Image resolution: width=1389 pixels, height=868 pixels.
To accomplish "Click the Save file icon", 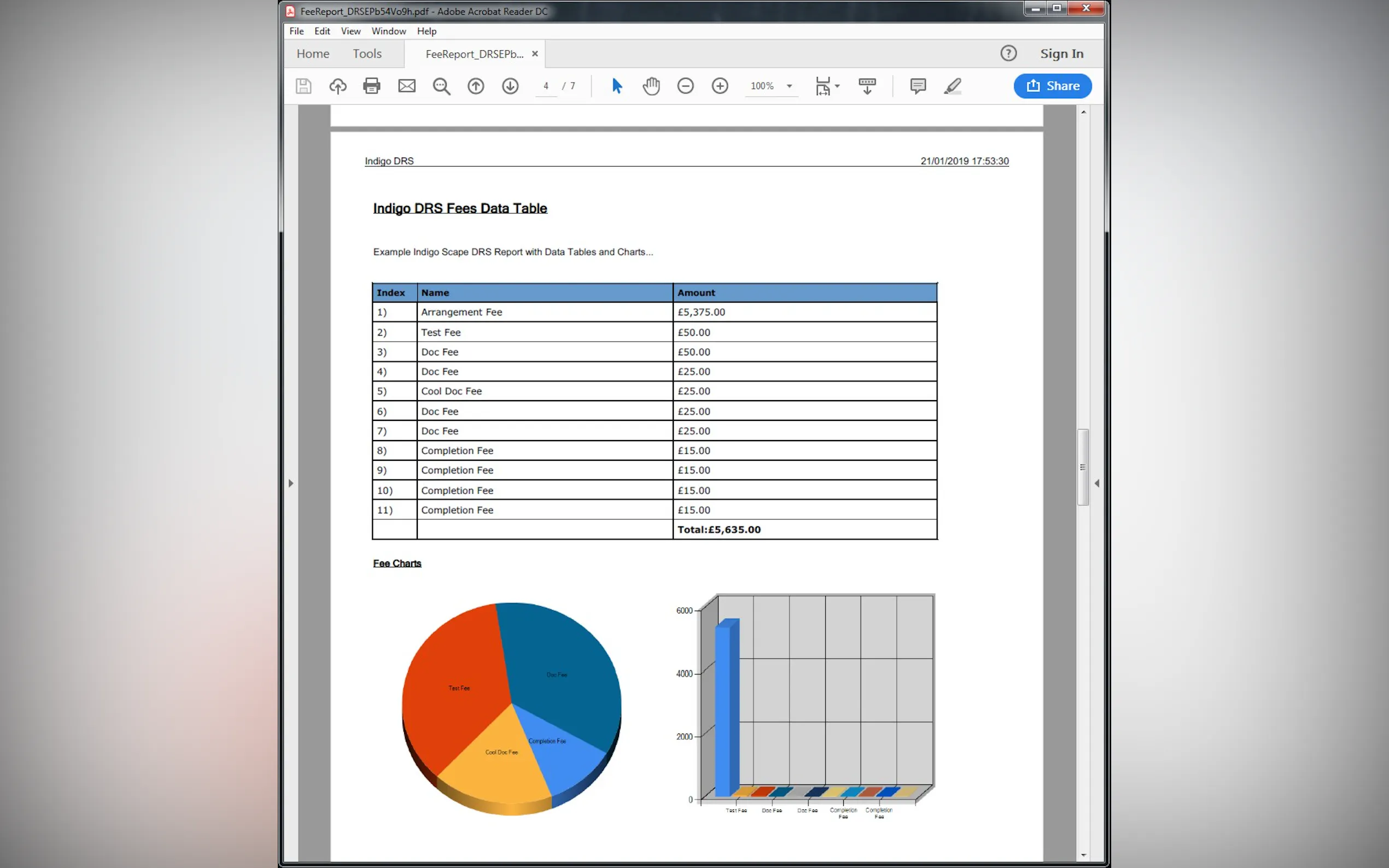I will 303,86.
